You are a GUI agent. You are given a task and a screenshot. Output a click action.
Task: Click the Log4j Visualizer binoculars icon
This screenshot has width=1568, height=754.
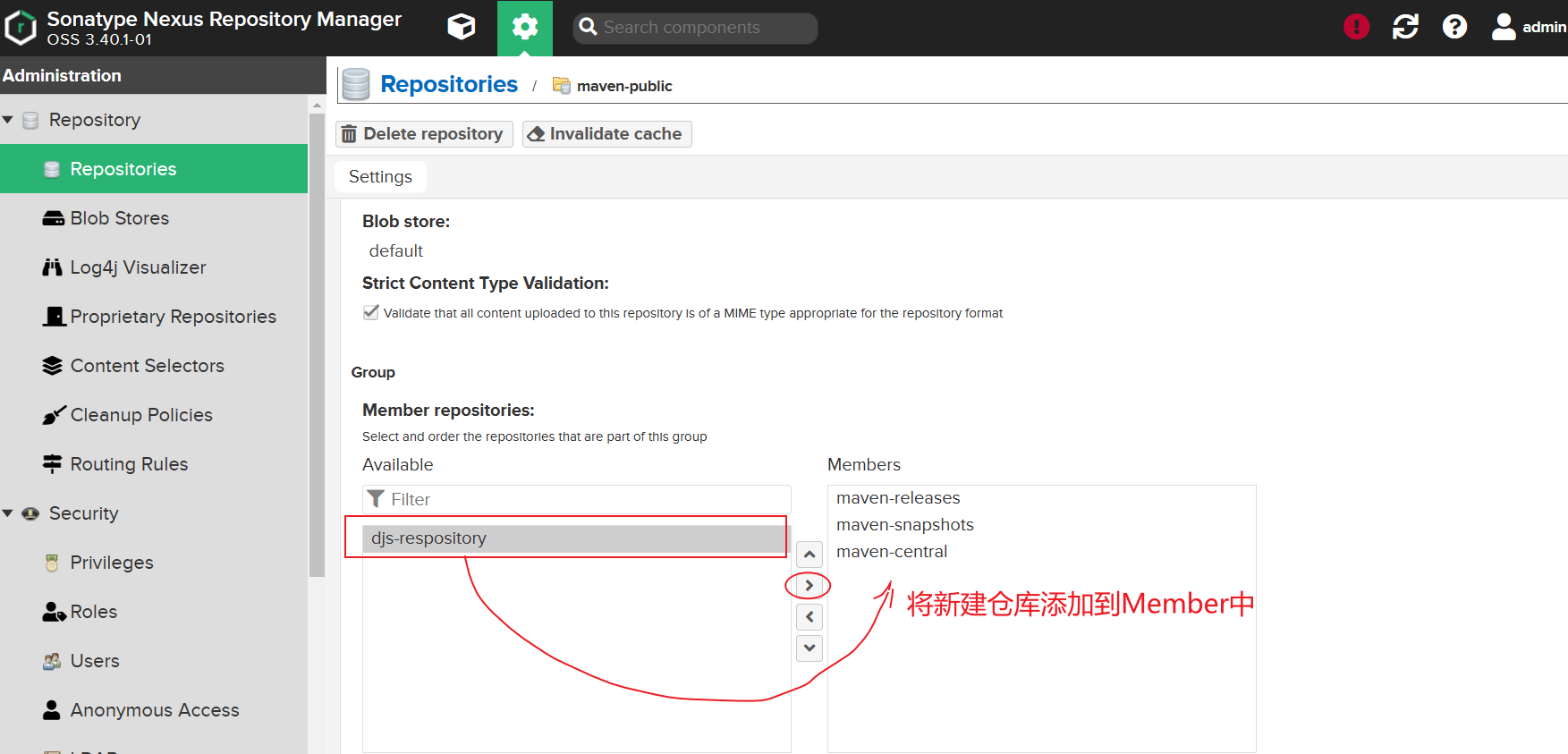[x=53, y=267]
